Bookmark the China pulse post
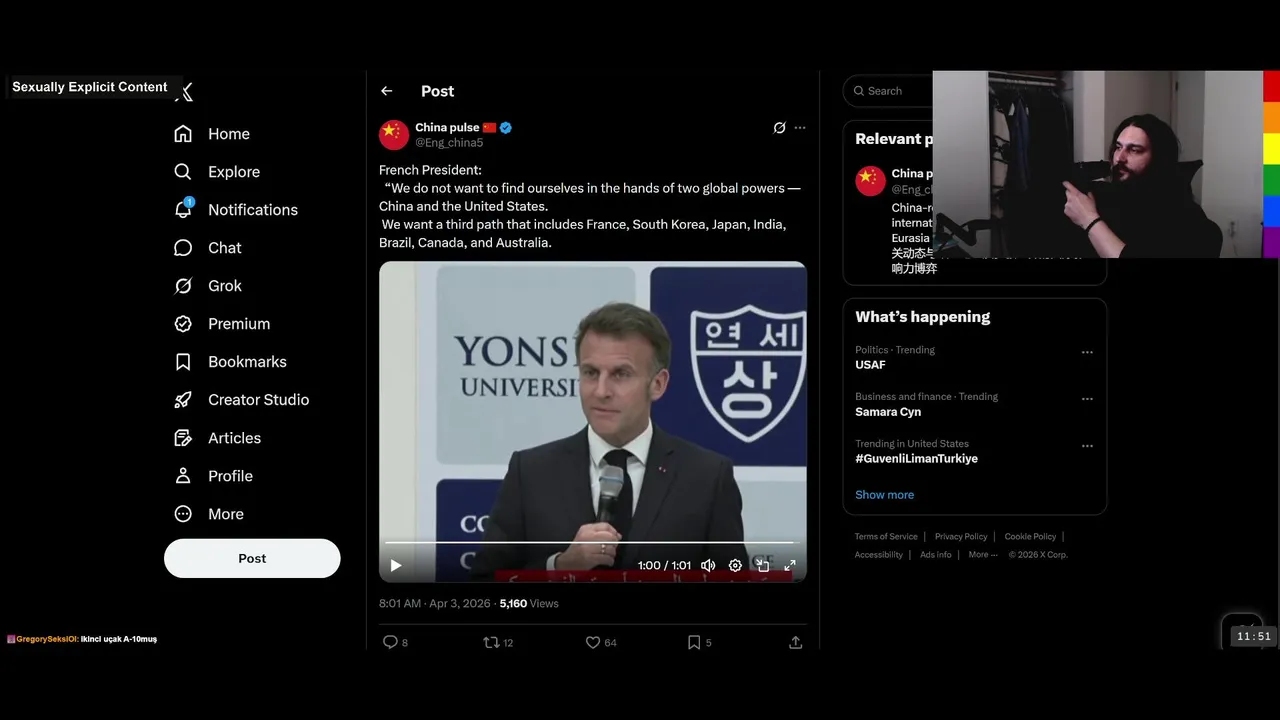Screen dimensions: 1280x720 [x=694, y=642]
